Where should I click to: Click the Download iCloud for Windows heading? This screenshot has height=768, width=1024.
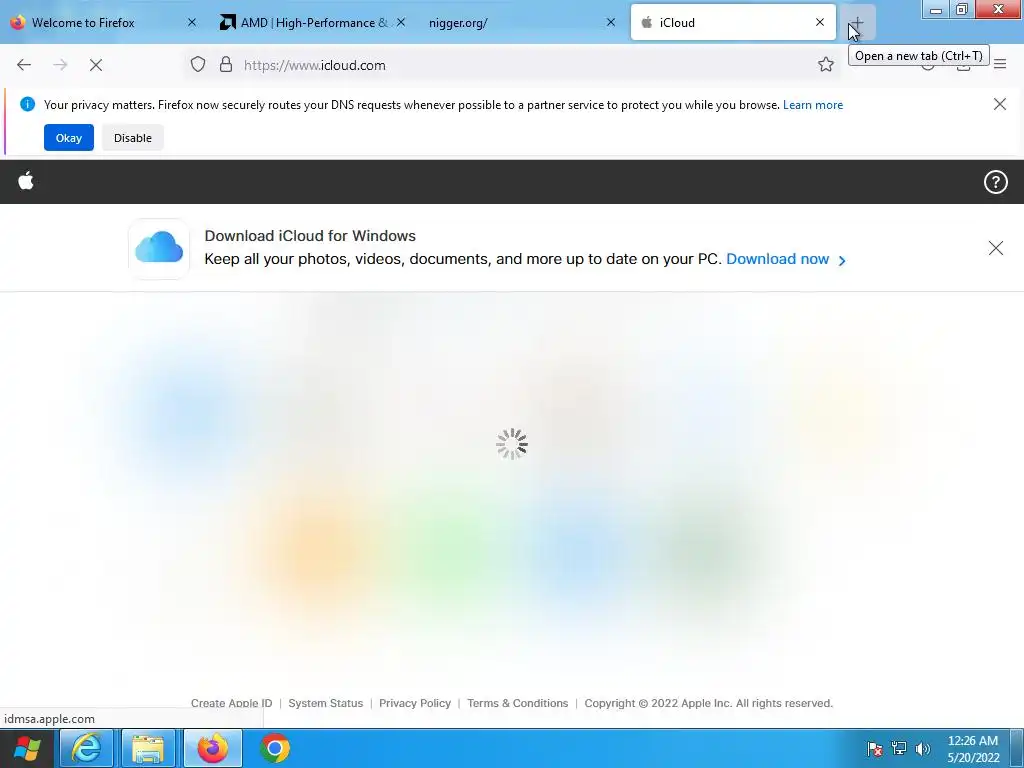click(x=310, y=236)
